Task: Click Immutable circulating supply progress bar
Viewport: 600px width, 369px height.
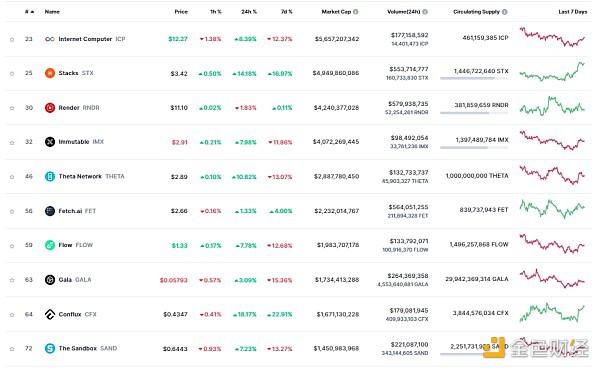Action: click(474, 147)
